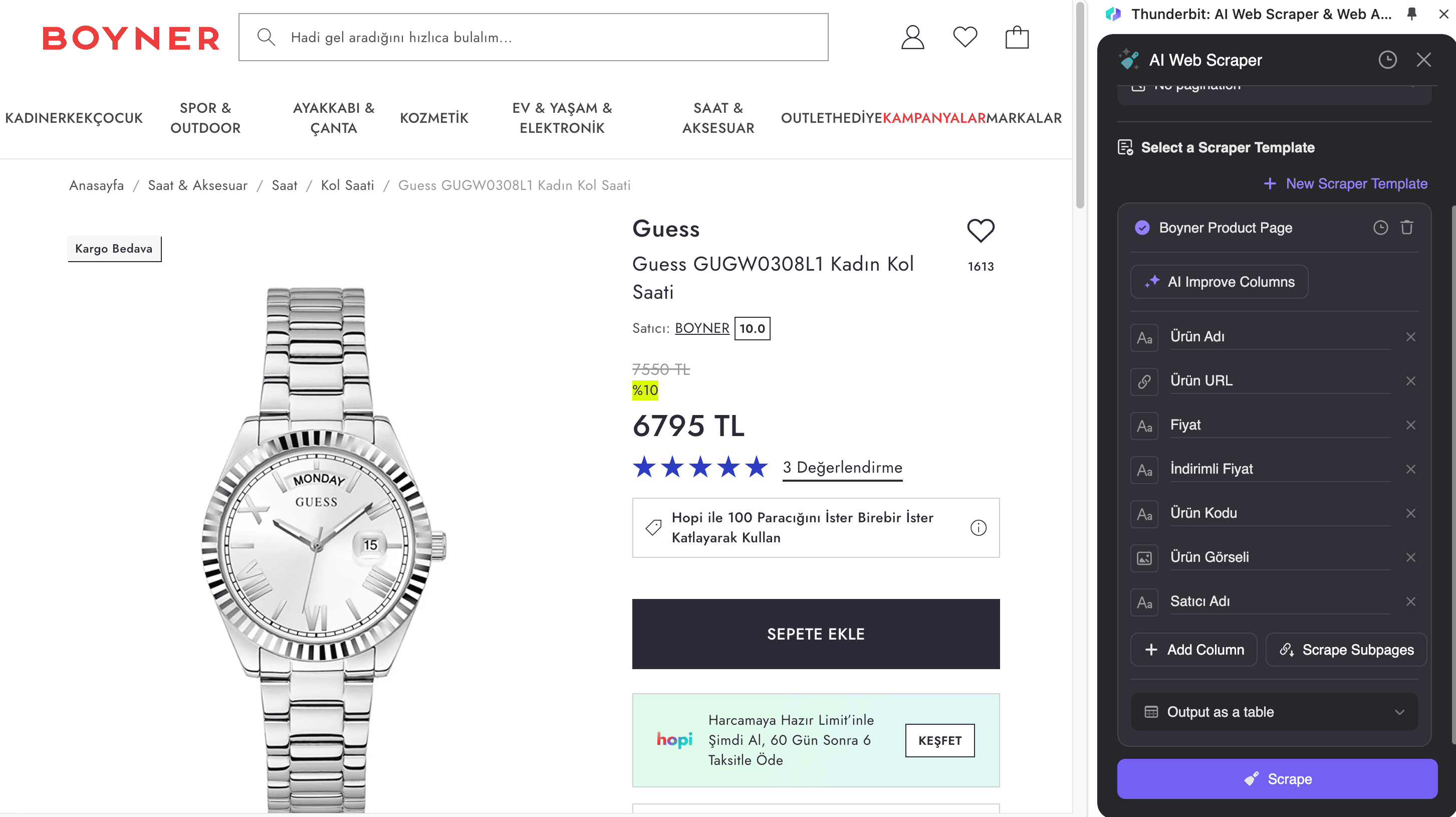The height and width of the screenshot is (817, 1456).
Task: Select the Boyner Product Page template radio
Action: [1142, 227]
